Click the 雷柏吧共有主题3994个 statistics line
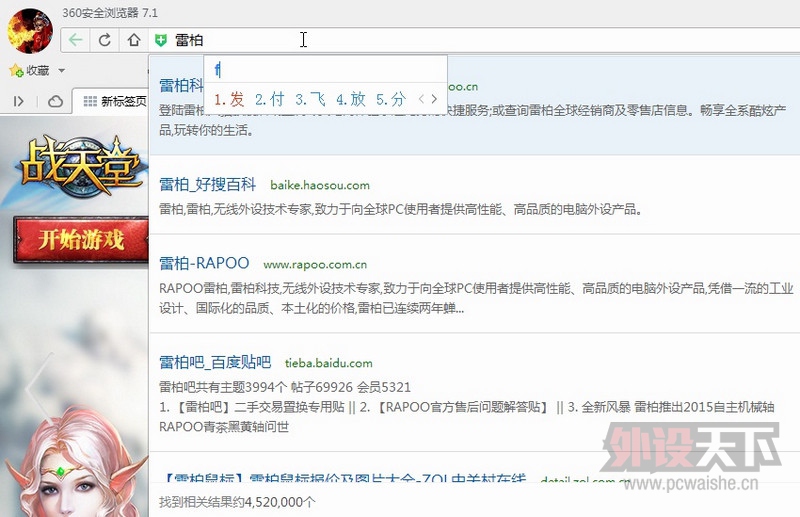 pyautogui.click(x=285, y=387)
